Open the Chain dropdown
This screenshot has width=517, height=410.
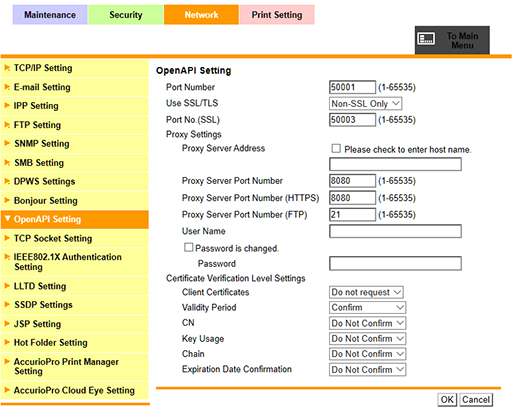[x=367, y=354]
